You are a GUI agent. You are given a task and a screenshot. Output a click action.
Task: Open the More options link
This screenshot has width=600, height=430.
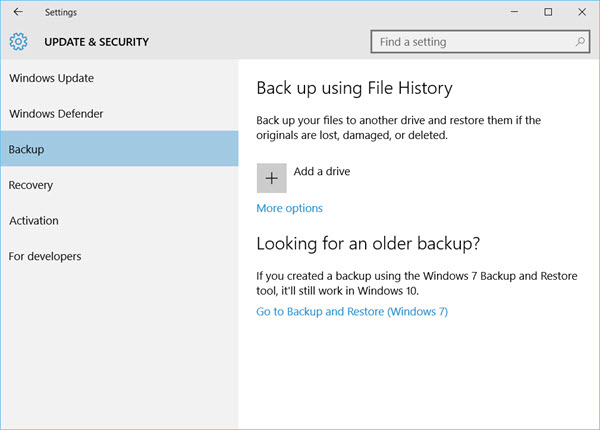[289, 208]
